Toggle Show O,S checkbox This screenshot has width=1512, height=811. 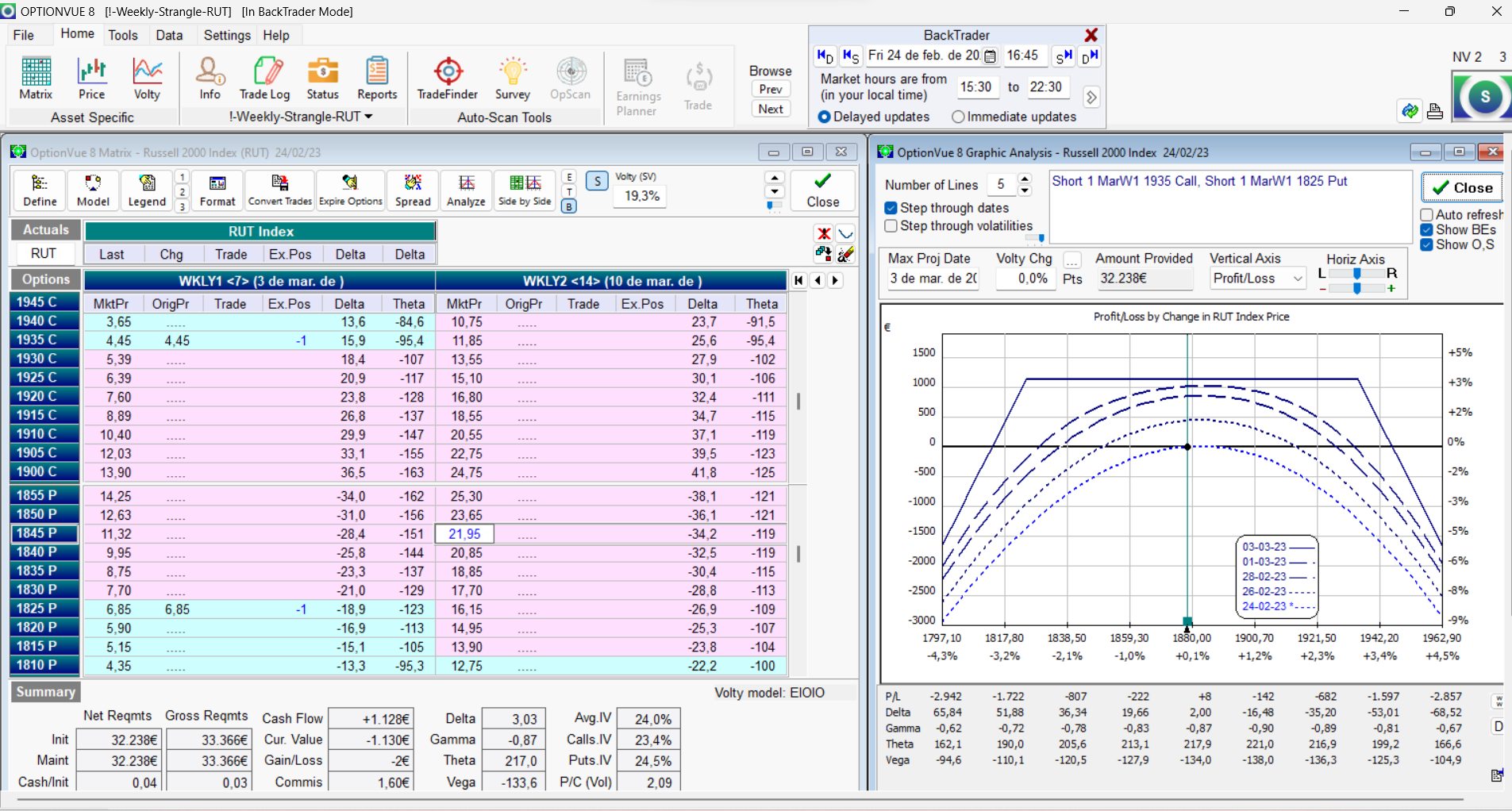click(x=1426, y=244)
